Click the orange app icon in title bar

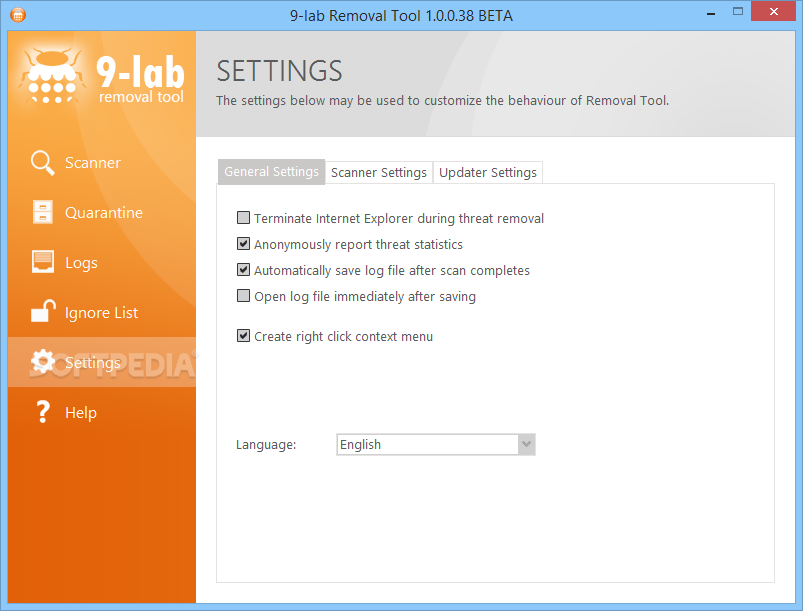coord(17,15)
